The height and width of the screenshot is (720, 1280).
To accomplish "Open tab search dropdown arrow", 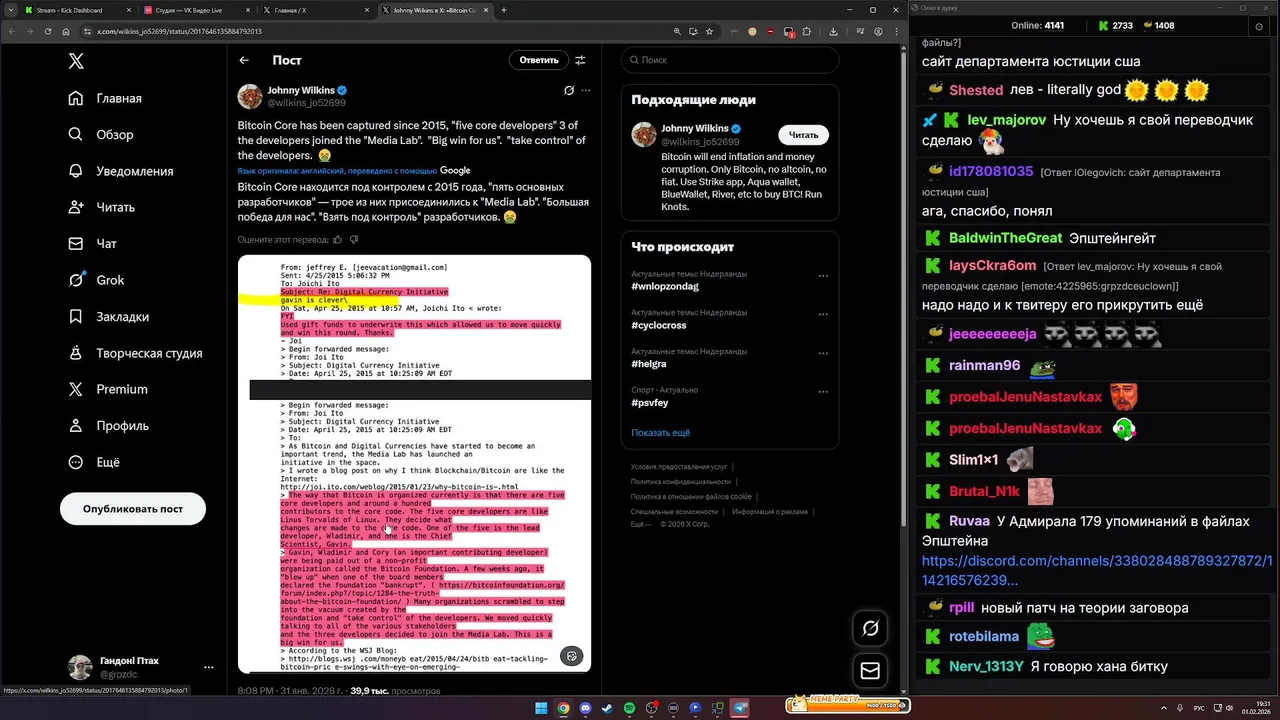I will [x=9, y=10].
